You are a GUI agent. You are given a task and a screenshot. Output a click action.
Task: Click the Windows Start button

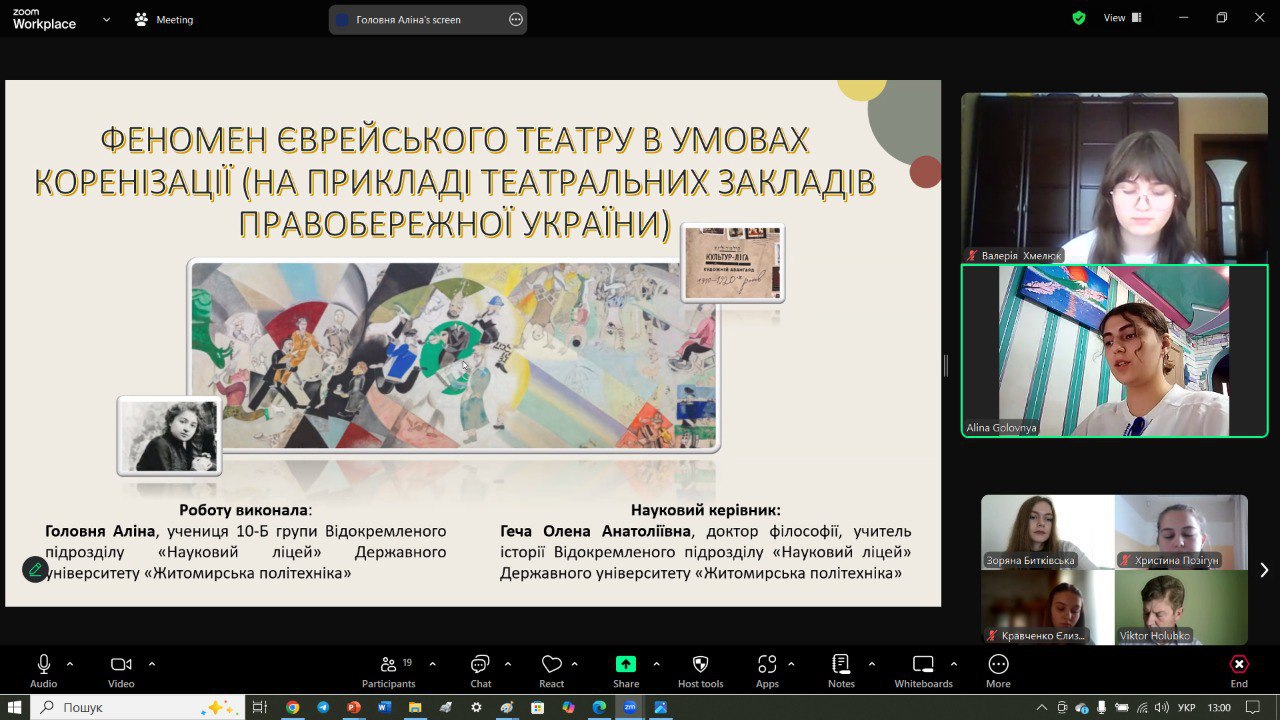15,707
